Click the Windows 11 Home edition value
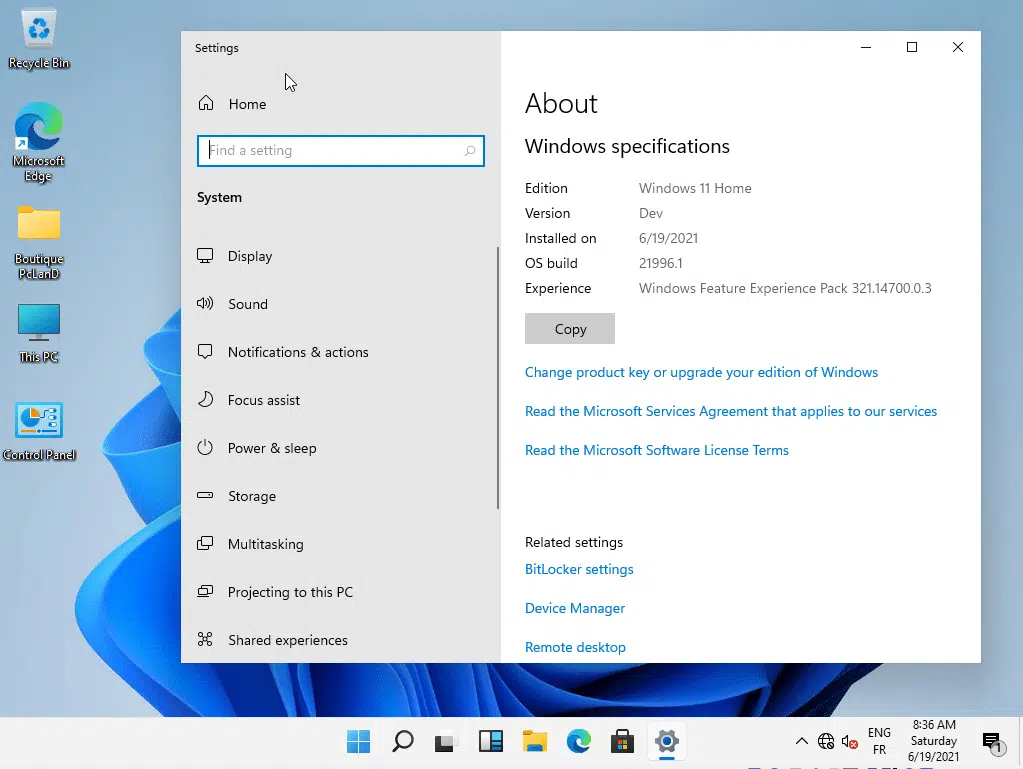 click(695, 188)
